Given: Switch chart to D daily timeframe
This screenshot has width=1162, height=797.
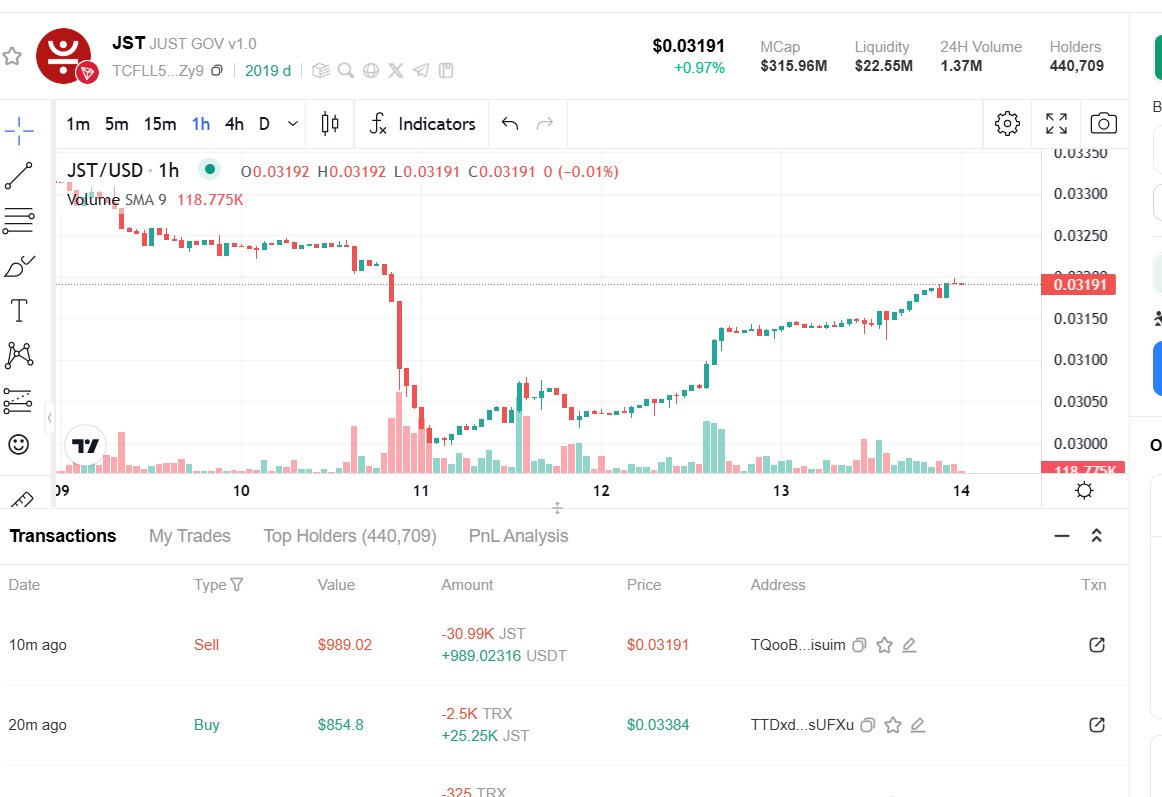Looking at the screenshot, I should point(264,124).
